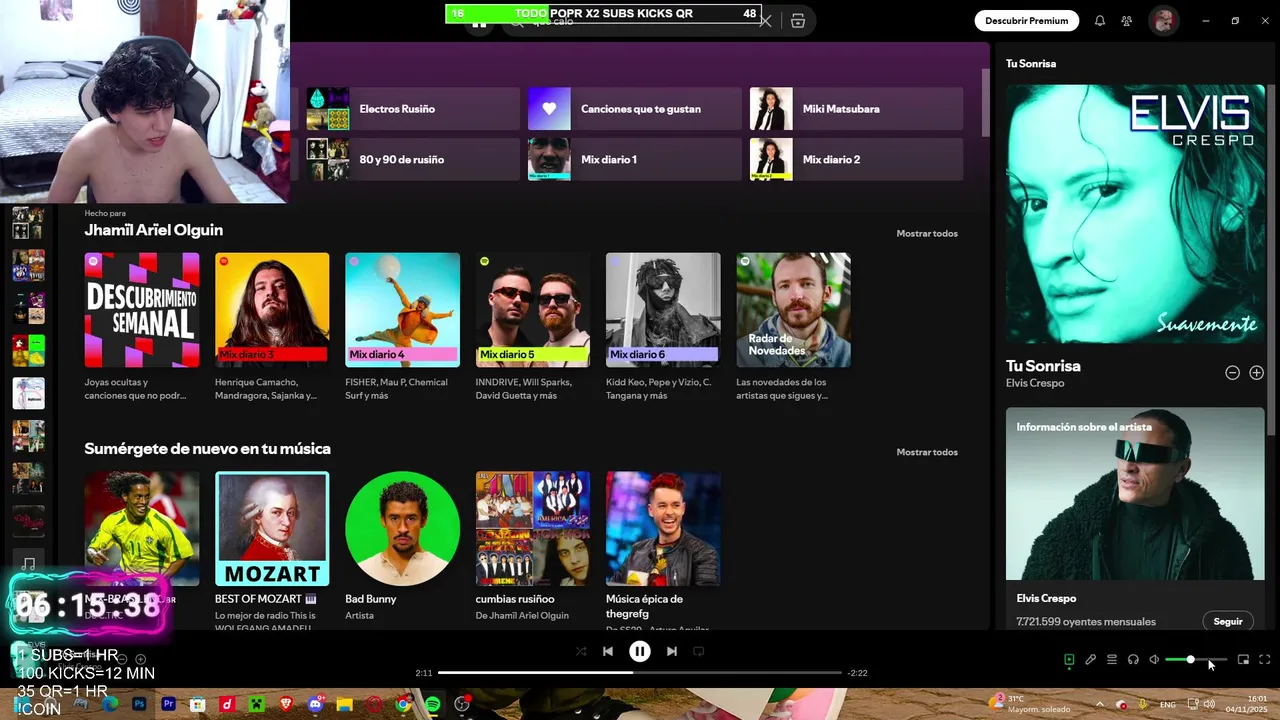Open Mix diario 5 cover
Image resolution: width=1280 pixels, height=720 pixels.
coord(533,310)
